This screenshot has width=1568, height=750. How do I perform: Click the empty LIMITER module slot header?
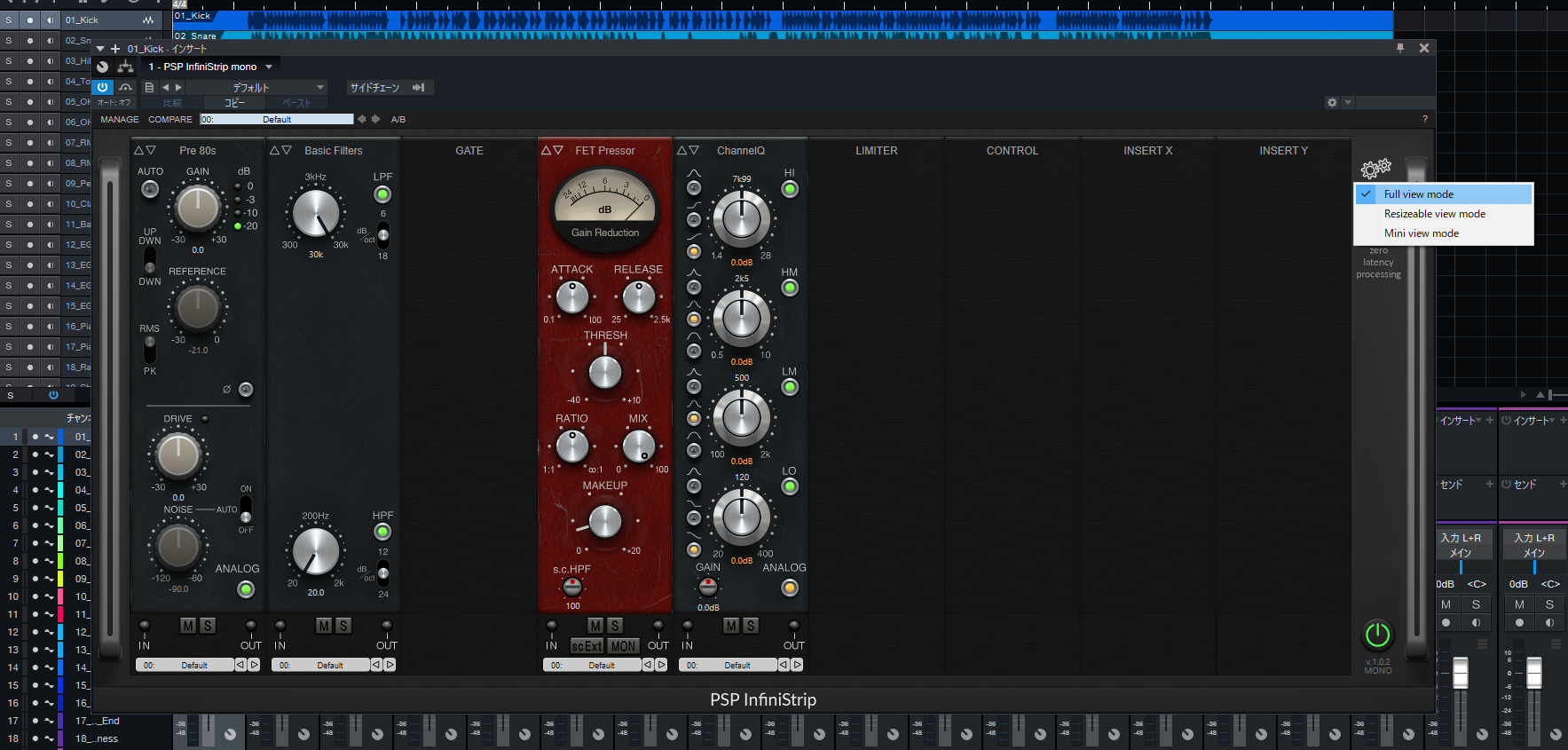(877, 151)
